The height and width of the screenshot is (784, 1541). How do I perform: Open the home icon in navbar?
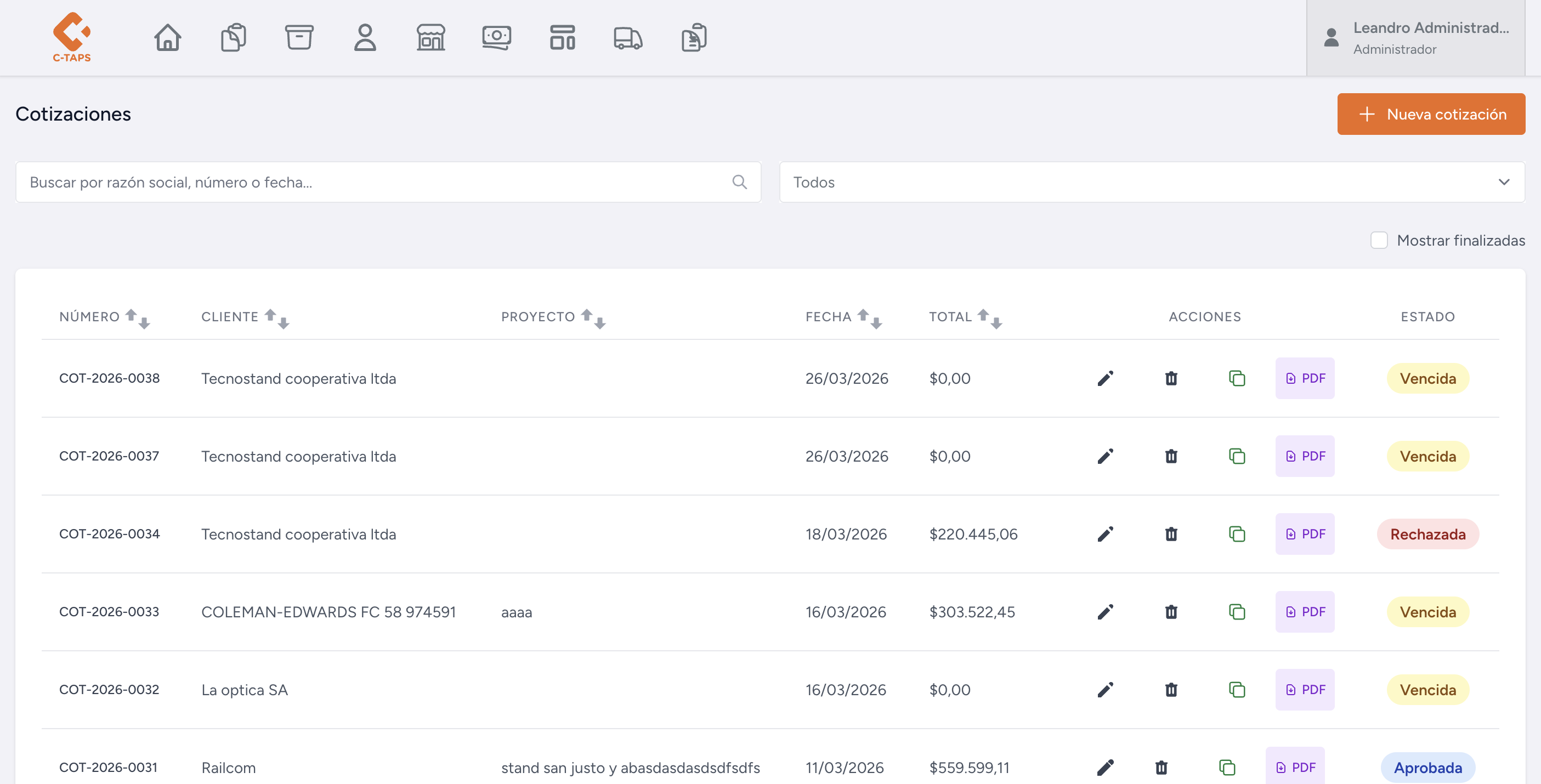pos(167,38)
